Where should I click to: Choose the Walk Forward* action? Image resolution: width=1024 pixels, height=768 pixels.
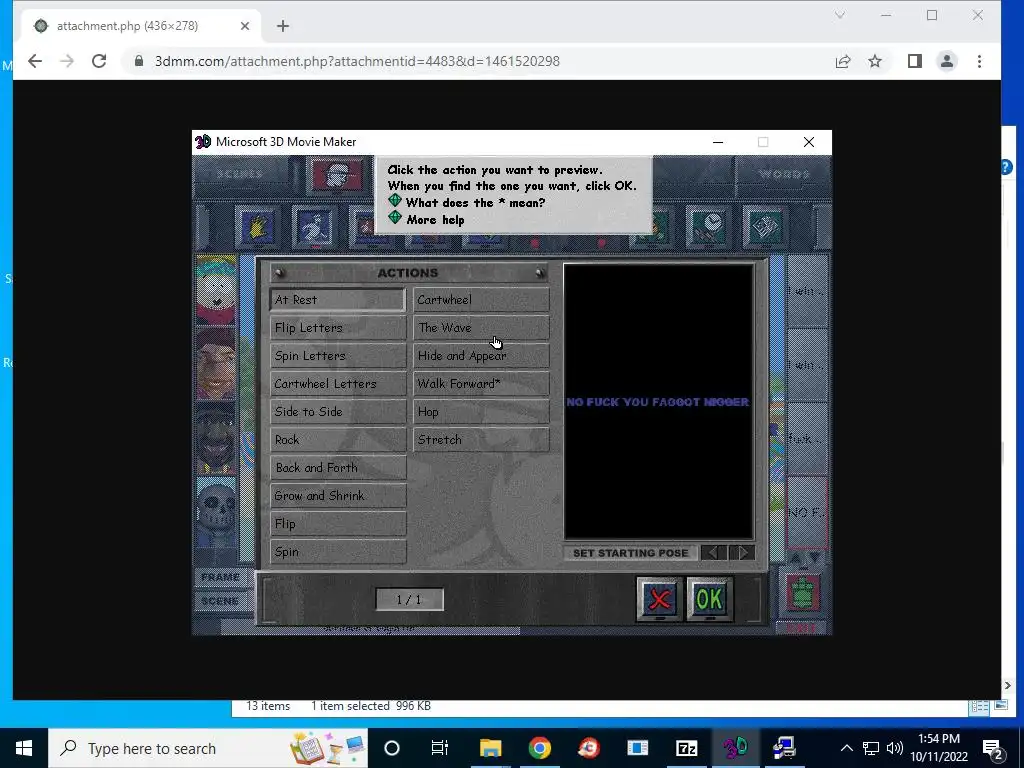(x=481, y=384)
